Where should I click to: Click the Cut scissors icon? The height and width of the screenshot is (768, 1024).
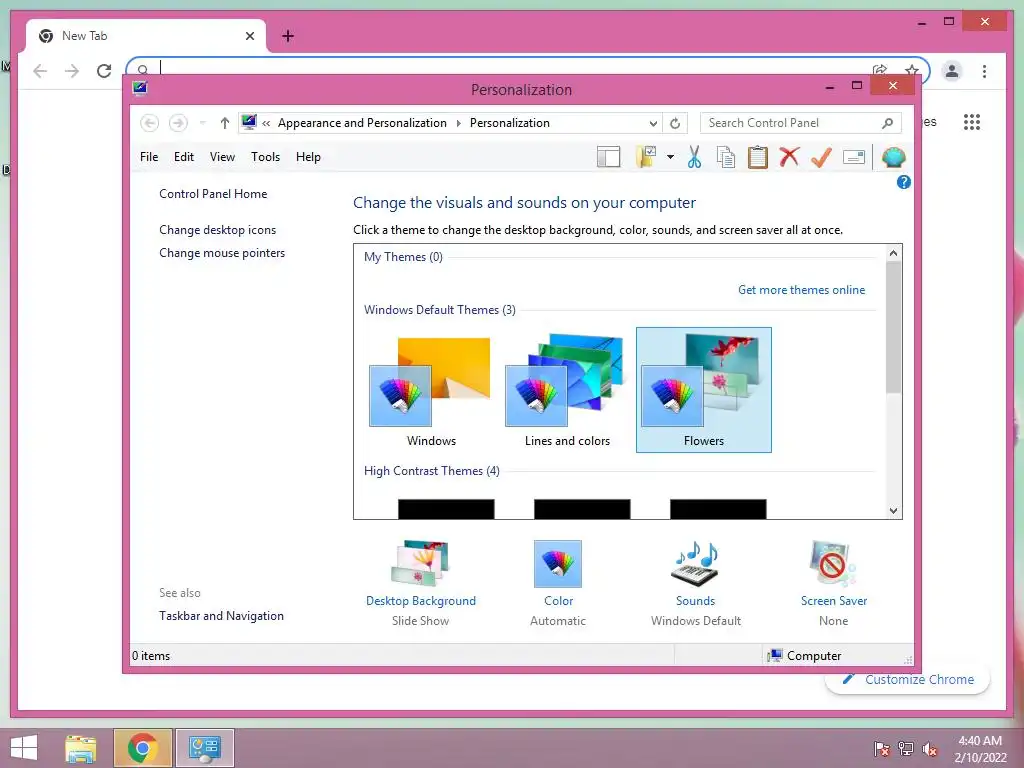point(694,157)
